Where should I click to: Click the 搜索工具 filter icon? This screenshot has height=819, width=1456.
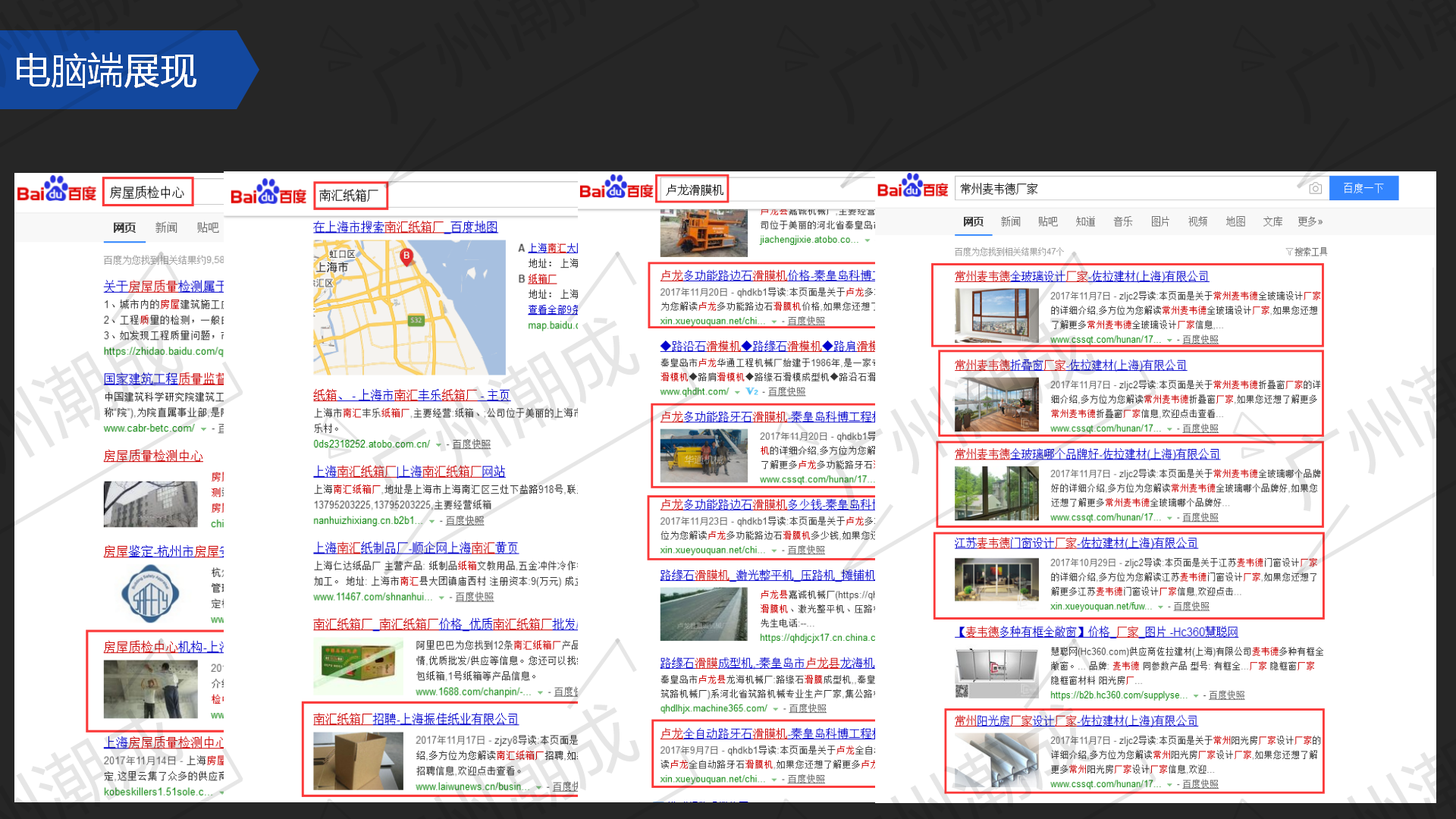coord(1289,252)
